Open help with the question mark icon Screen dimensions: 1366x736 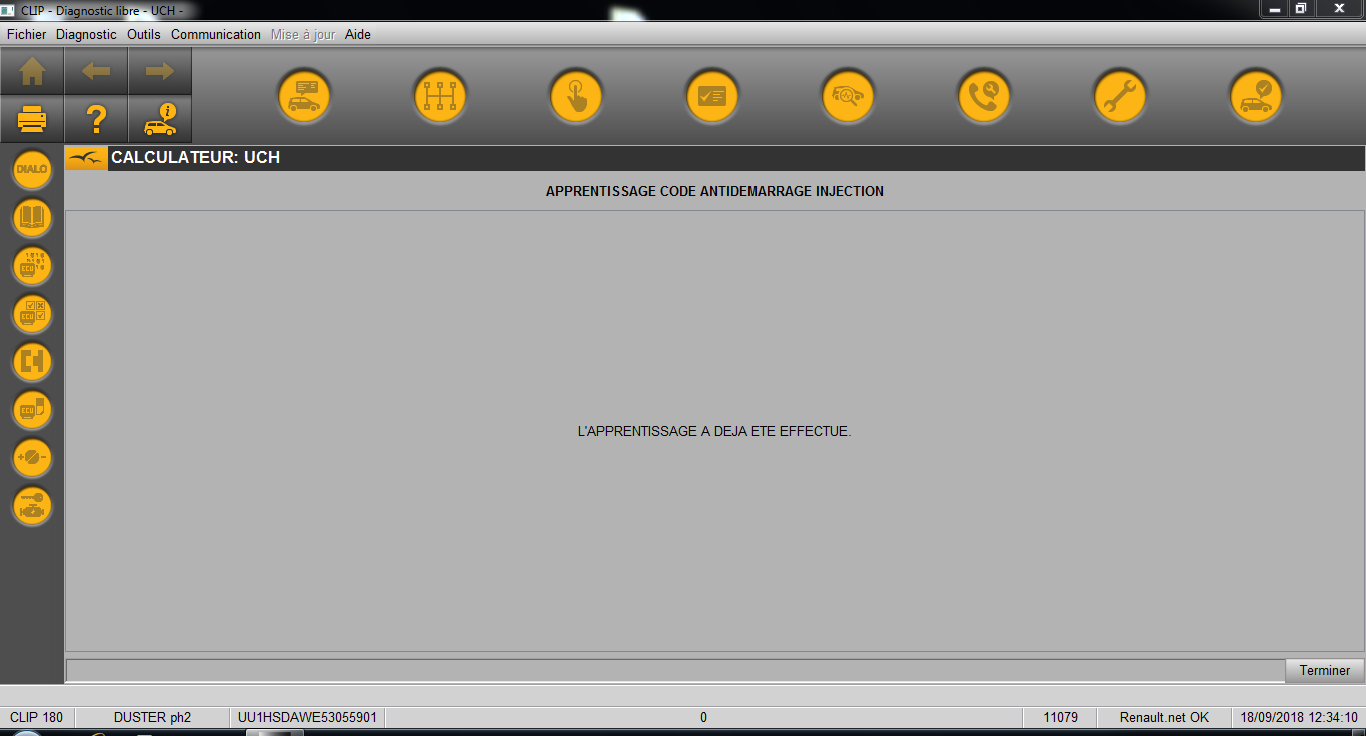[96, 119]
